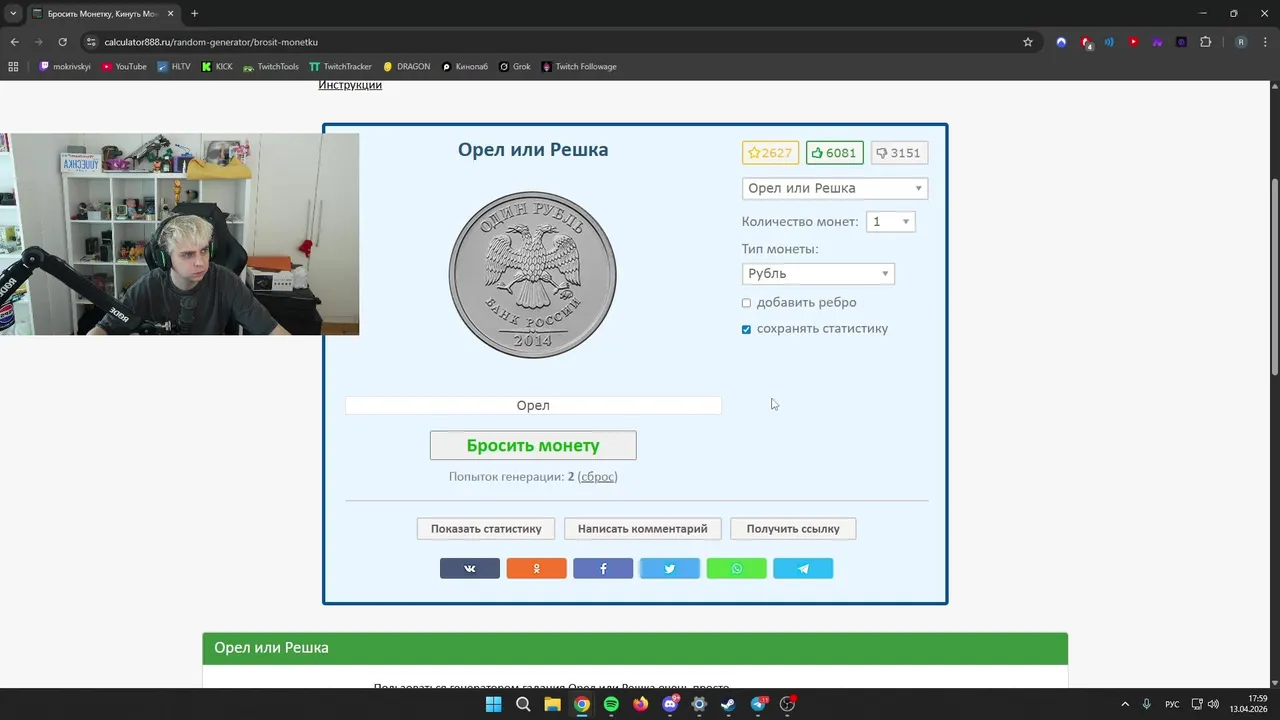Open taskbar Search
Image resolution: width=1280 pixels, height=720 pixels.
click(523, 704)
